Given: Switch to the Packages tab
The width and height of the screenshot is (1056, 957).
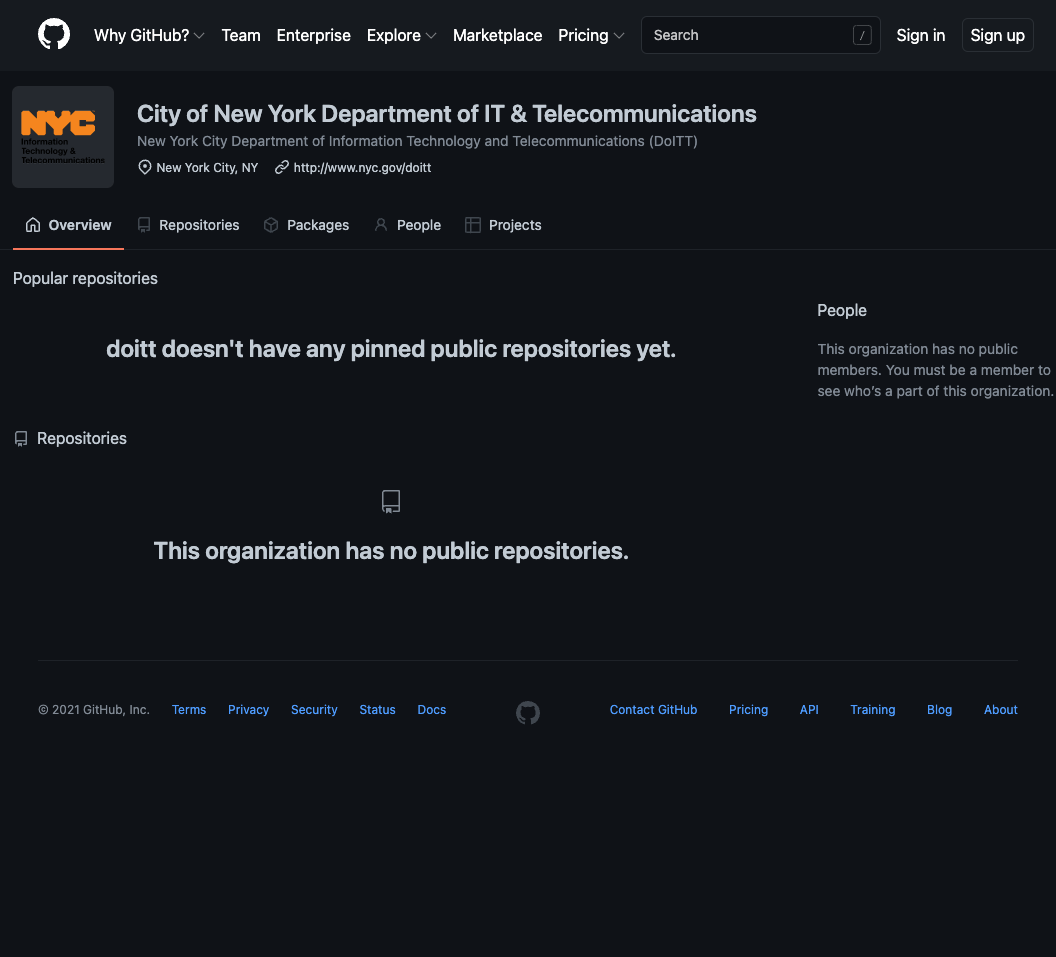Looking at the screenshot, I should (306, 225).
